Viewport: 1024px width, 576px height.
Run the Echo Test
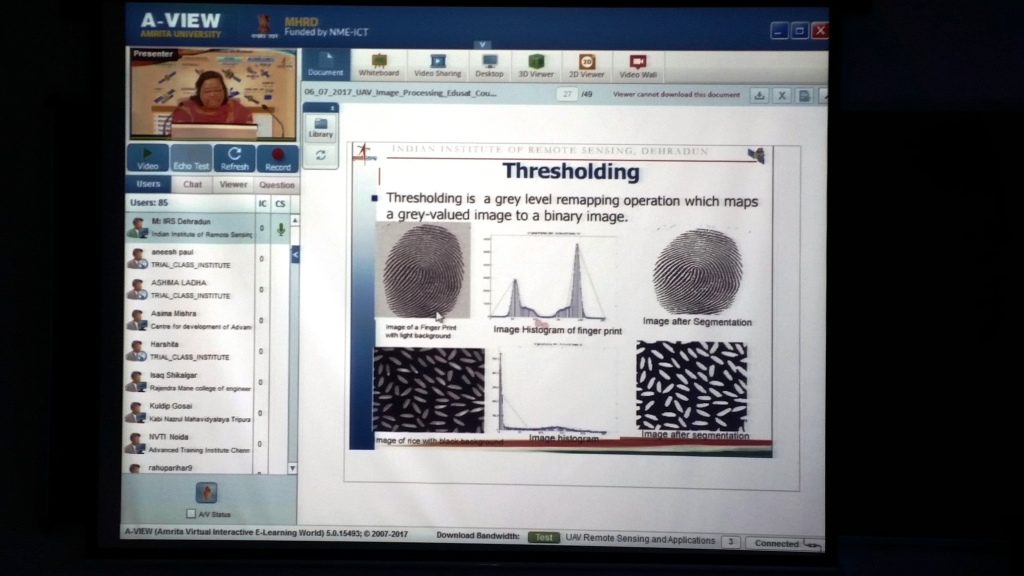pos(191,159)
